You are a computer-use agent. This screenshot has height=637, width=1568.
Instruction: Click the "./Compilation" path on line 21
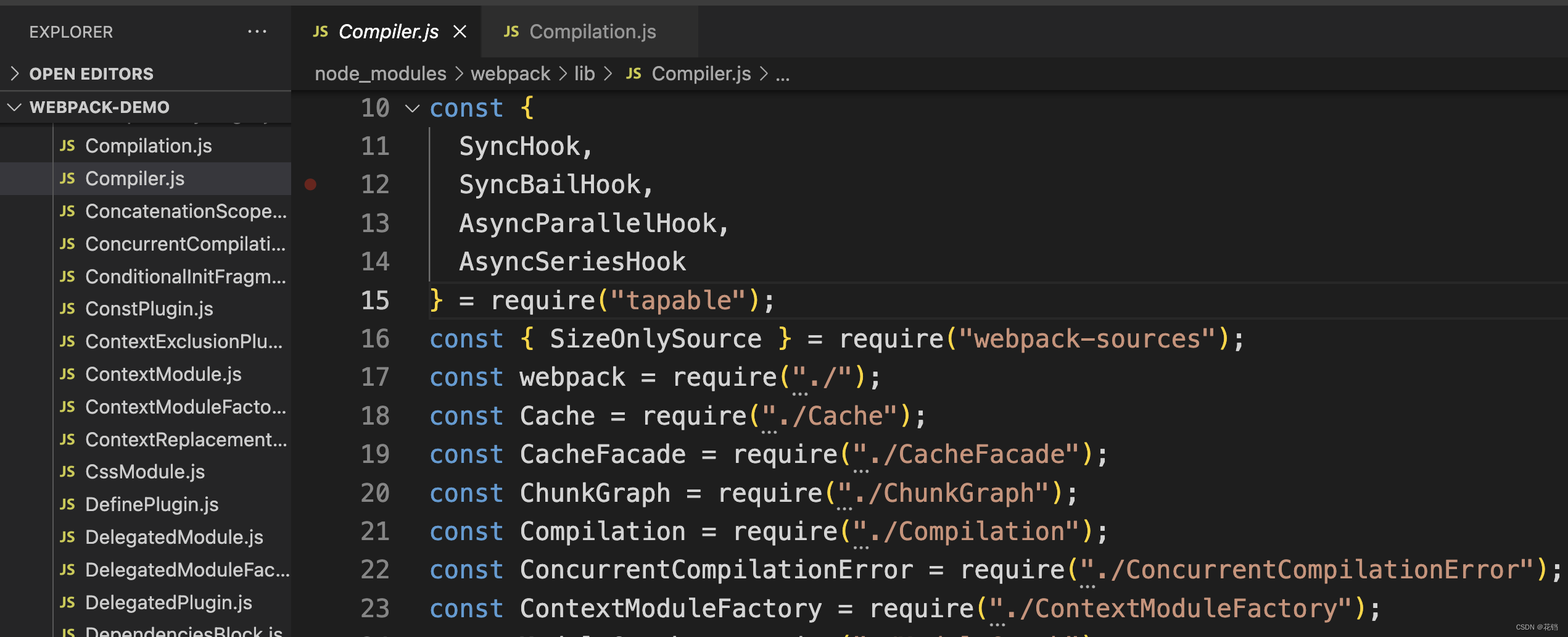967,531
